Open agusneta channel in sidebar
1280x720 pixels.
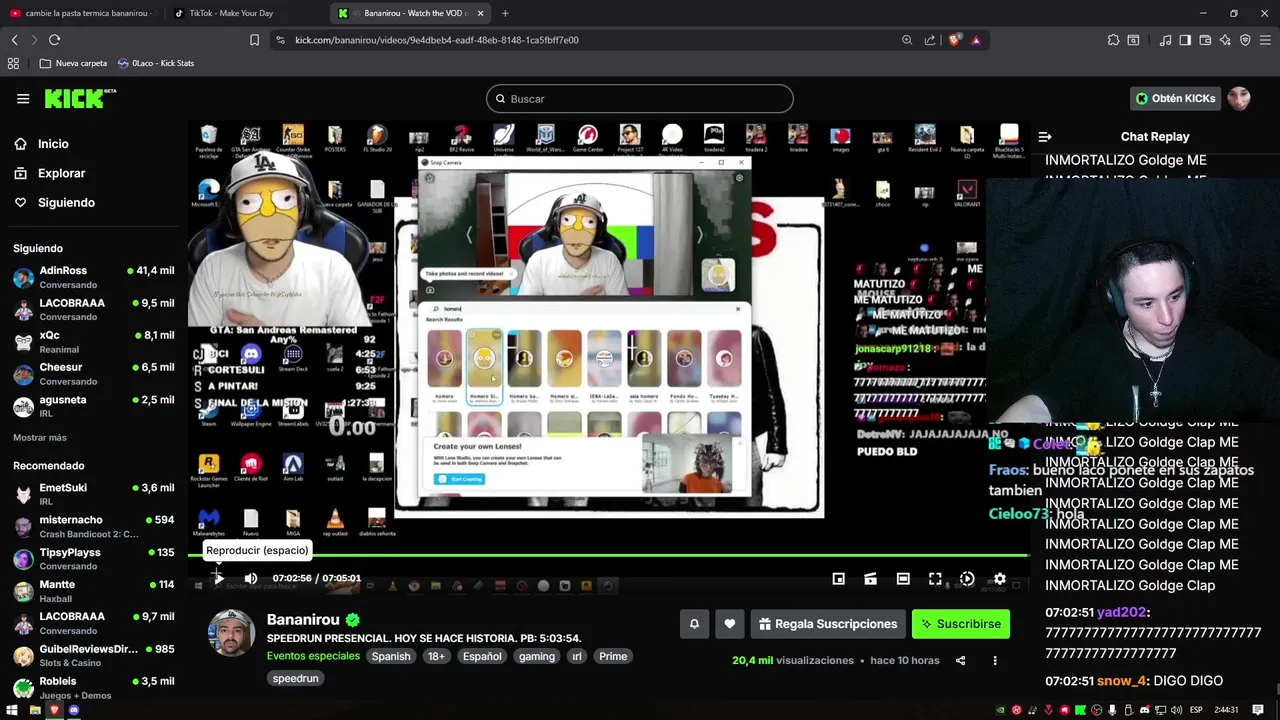pyautogui.click(x=94, y=406)
